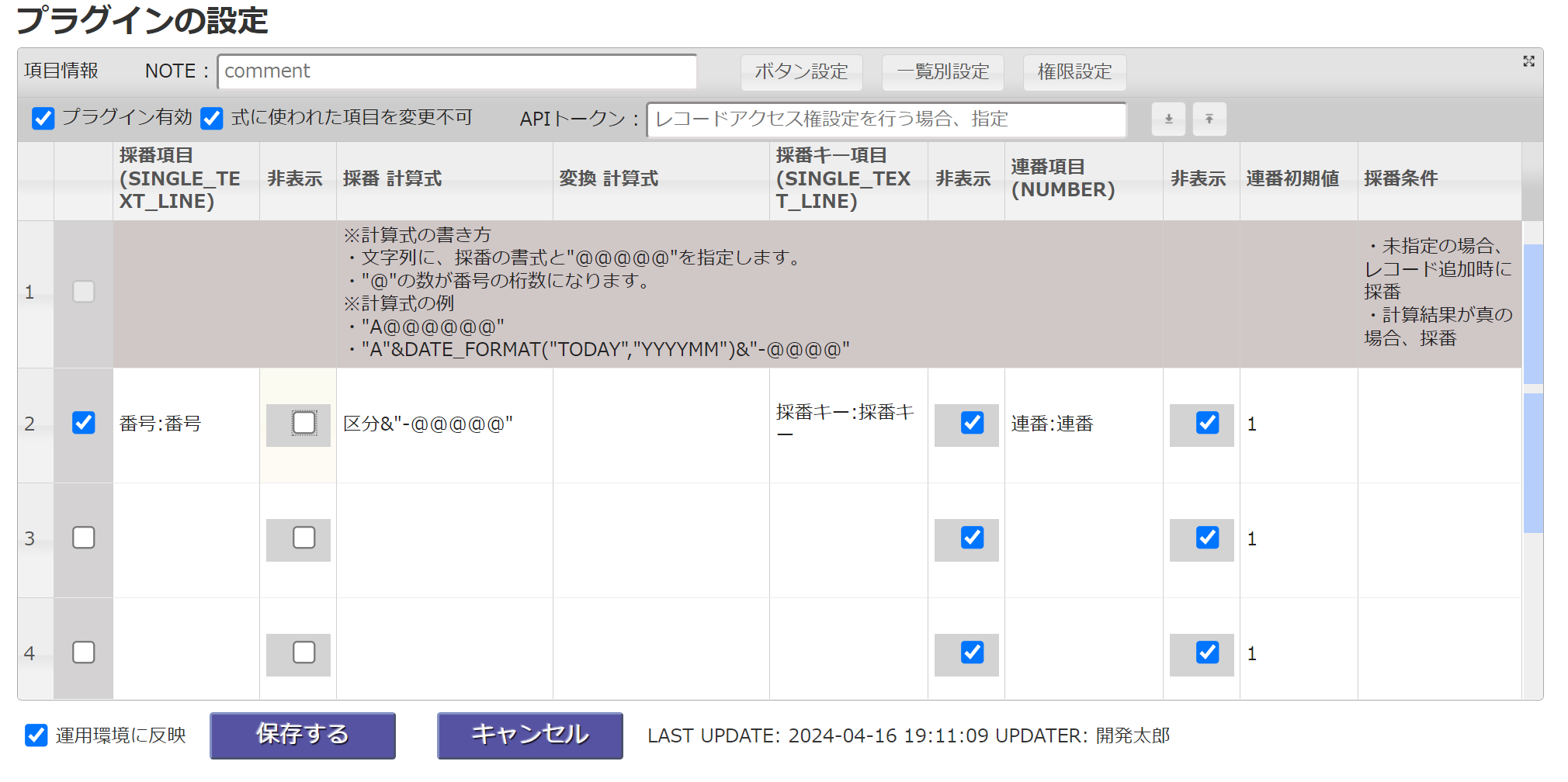Select row 3 連番初期値 cell value 1

(1299, 540)
